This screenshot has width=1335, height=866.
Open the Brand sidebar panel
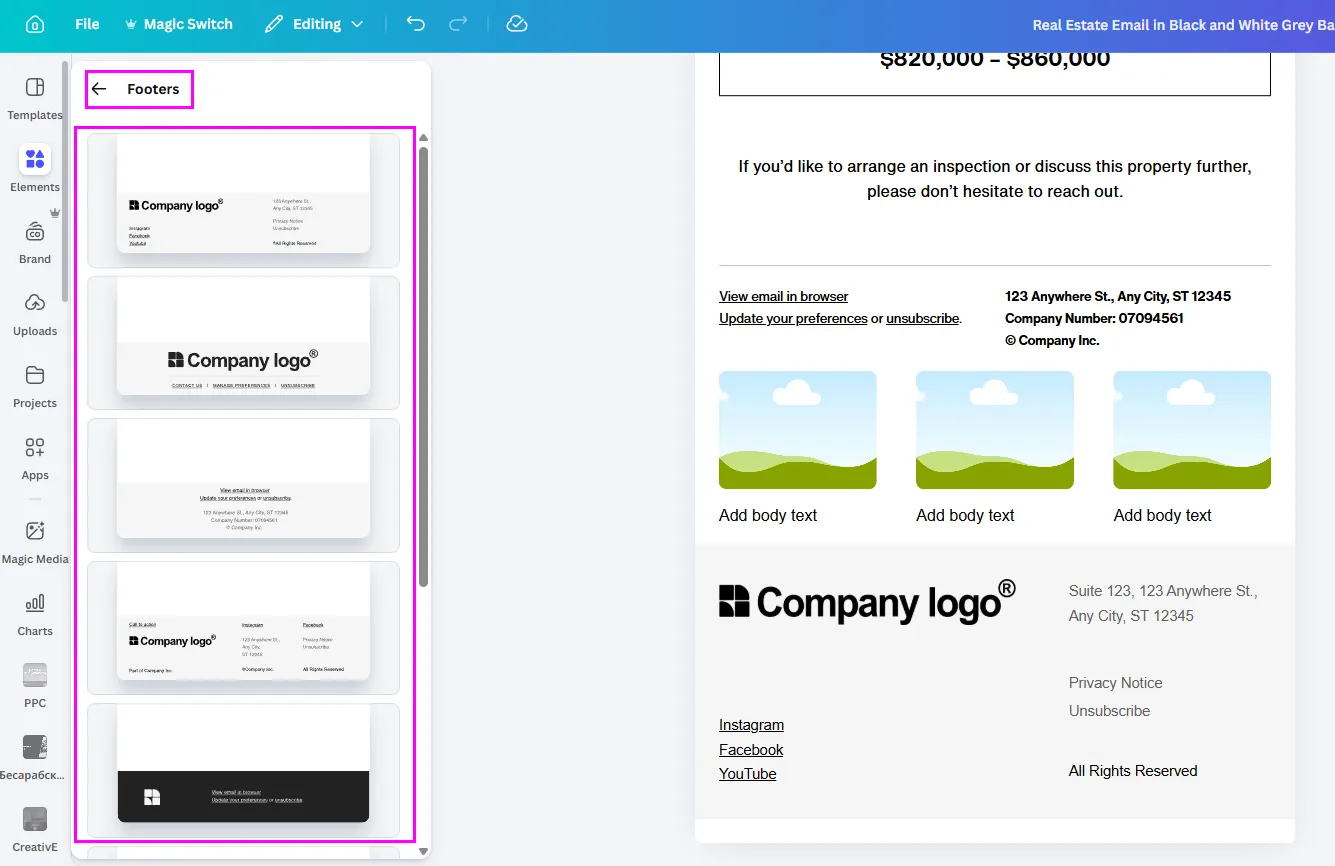coord(35,242)
